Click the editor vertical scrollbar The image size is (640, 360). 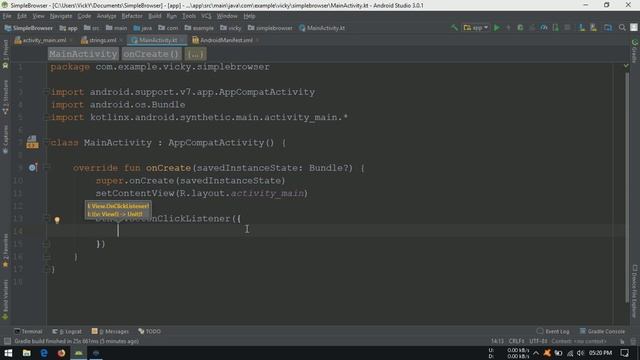627,188
